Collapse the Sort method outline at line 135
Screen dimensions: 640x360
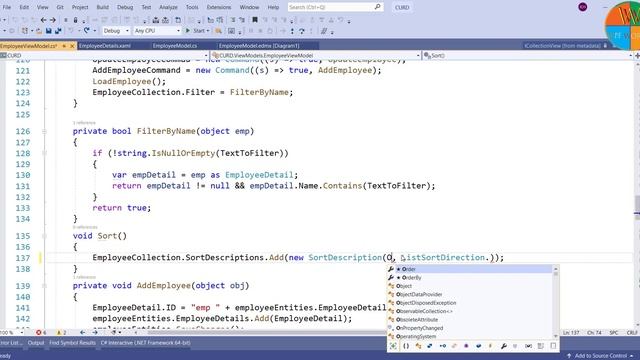click(44, 236)
